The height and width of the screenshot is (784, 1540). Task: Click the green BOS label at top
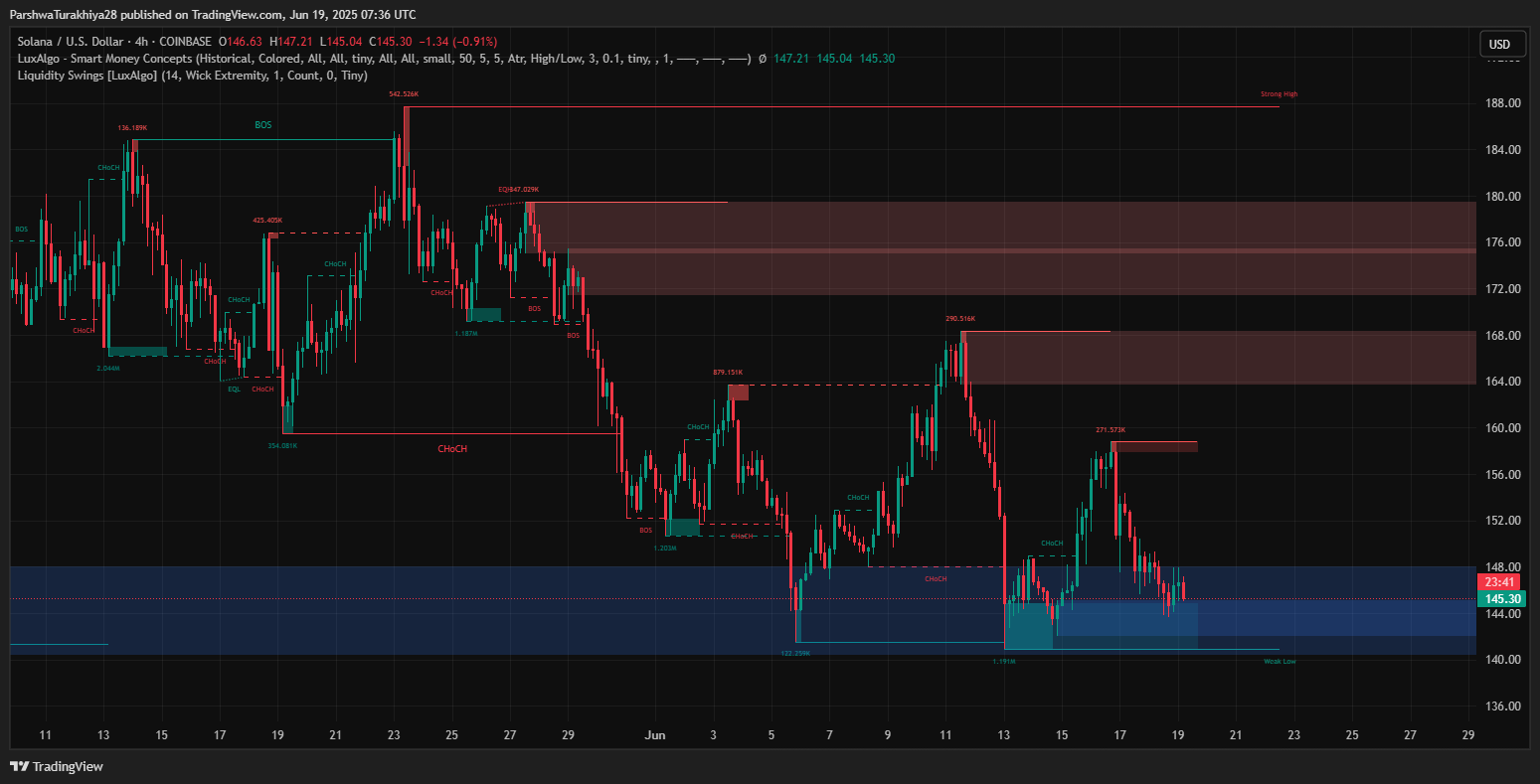[x=262, y=125]
